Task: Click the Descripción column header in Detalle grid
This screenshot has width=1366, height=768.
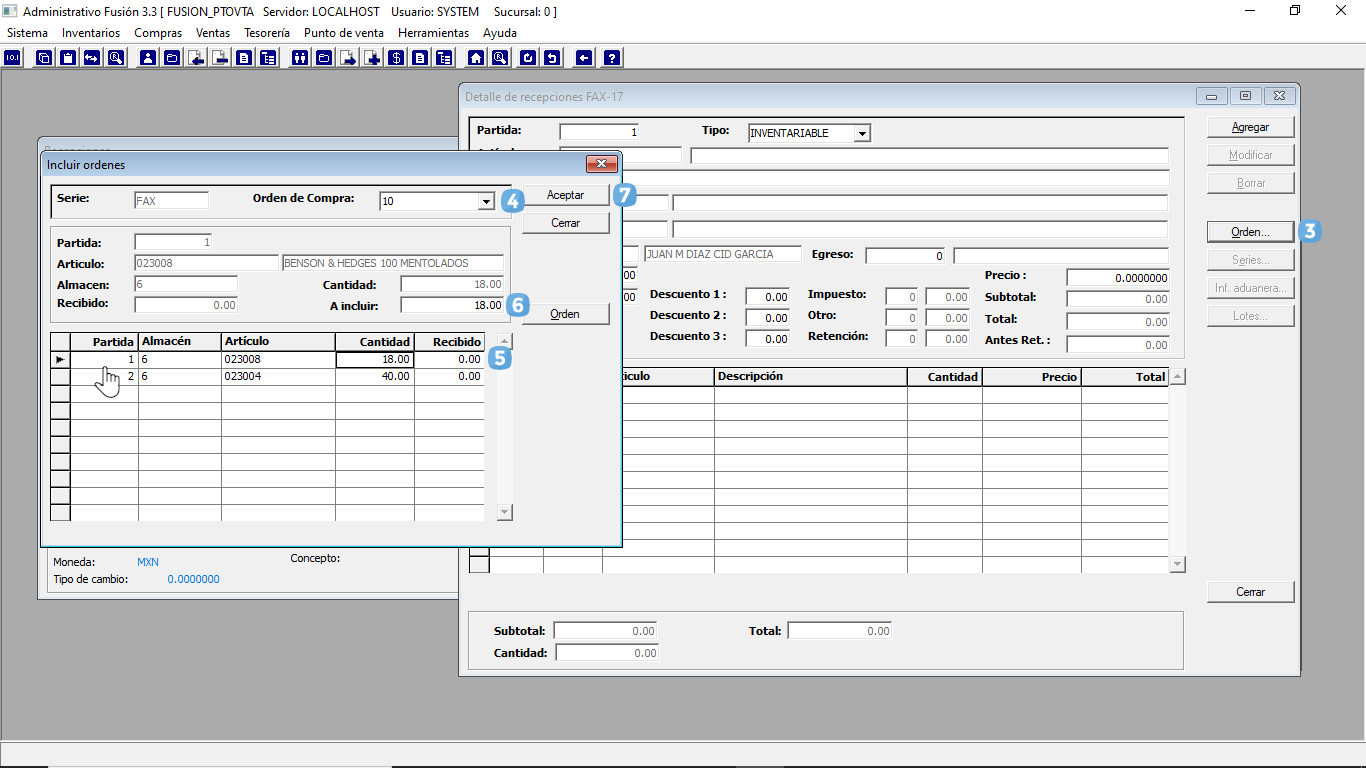Action: point(811,377)
